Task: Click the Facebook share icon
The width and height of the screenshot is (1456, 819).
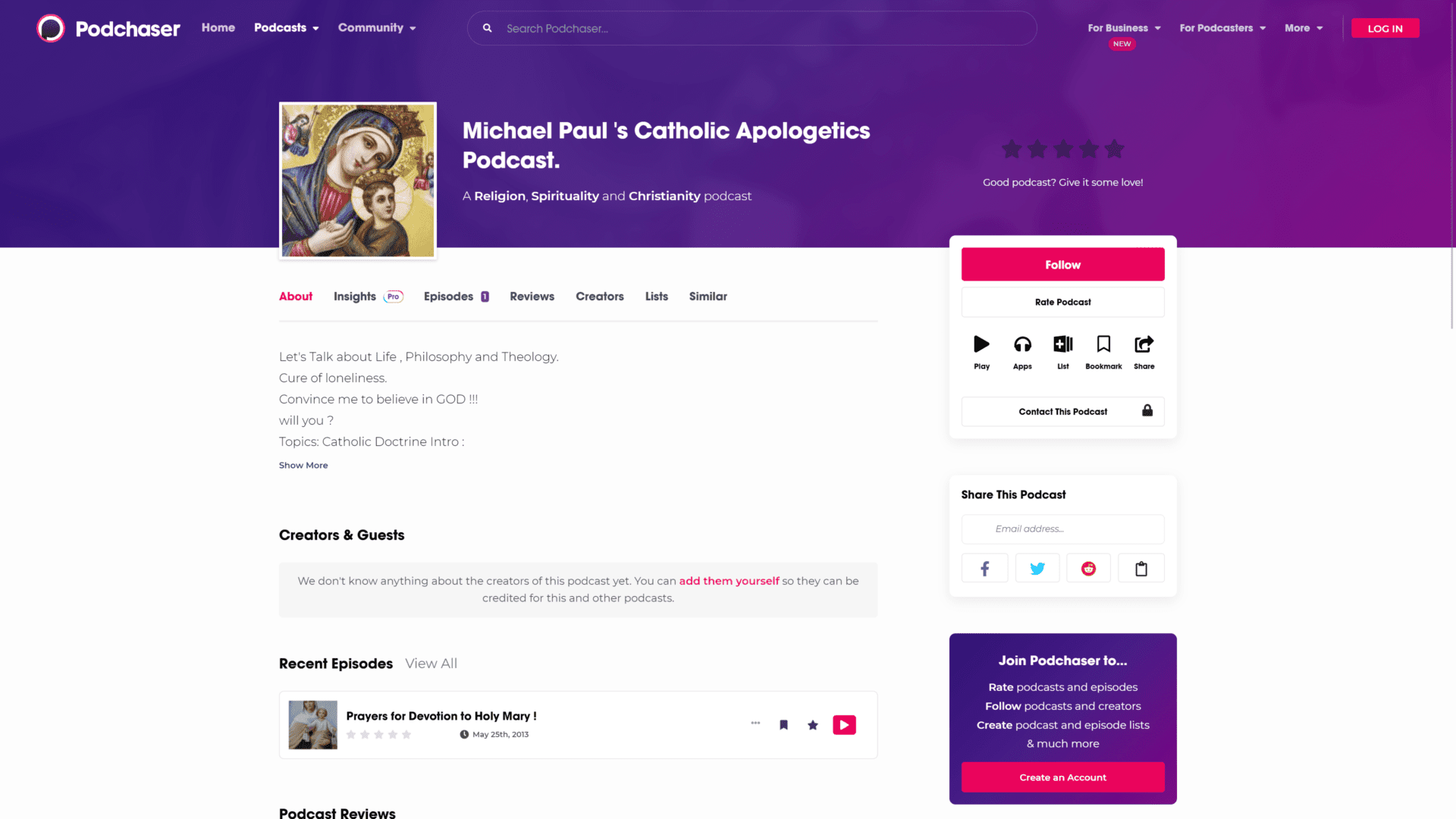Action: click(984, 568)
